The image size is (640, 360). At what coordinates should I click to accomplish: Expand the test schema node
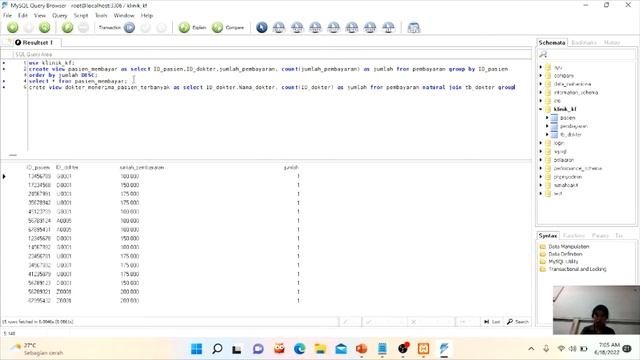tap(541, 193)
